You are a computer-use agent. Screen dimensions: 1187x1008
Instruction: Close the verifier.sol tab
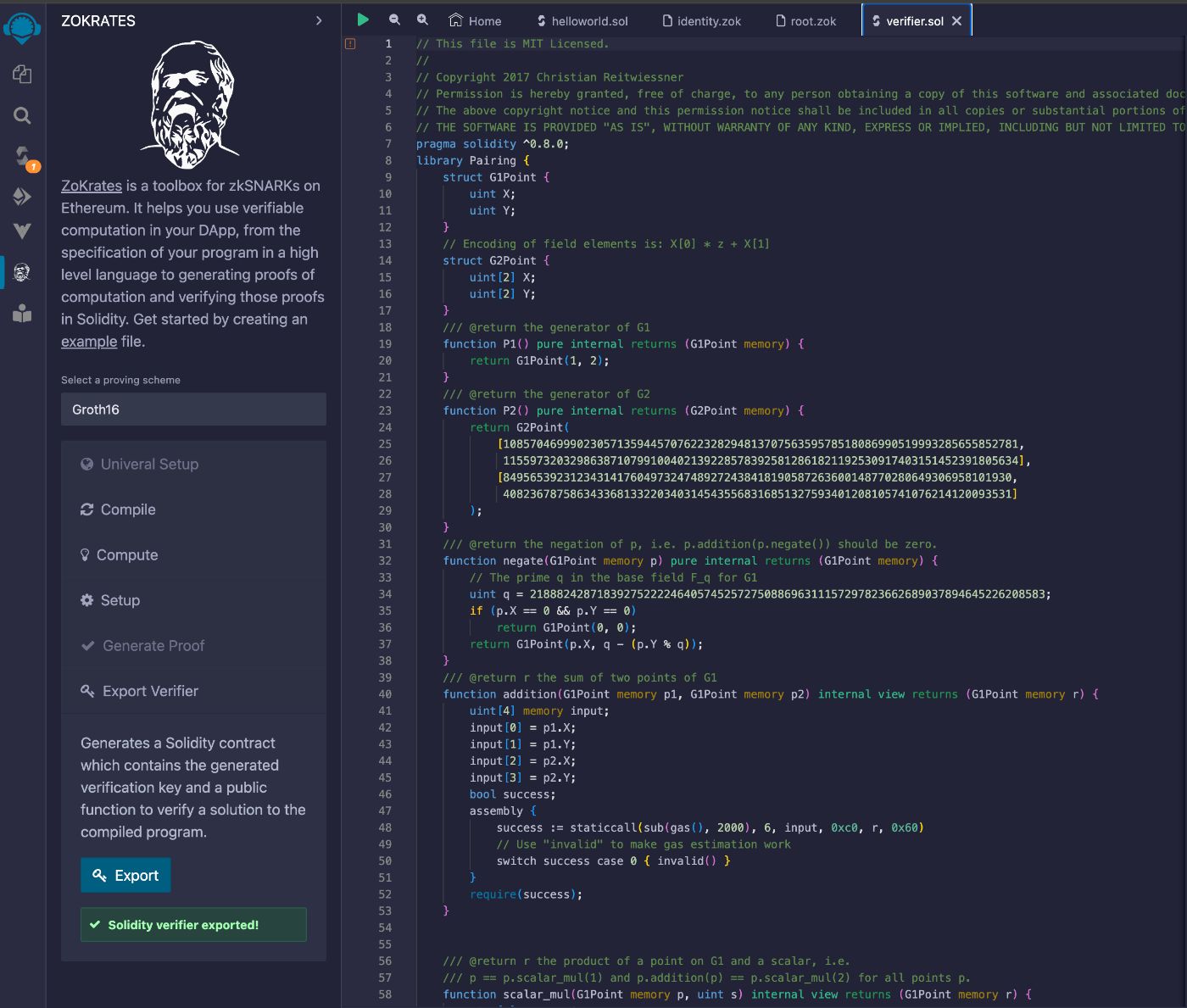point(956,21)
